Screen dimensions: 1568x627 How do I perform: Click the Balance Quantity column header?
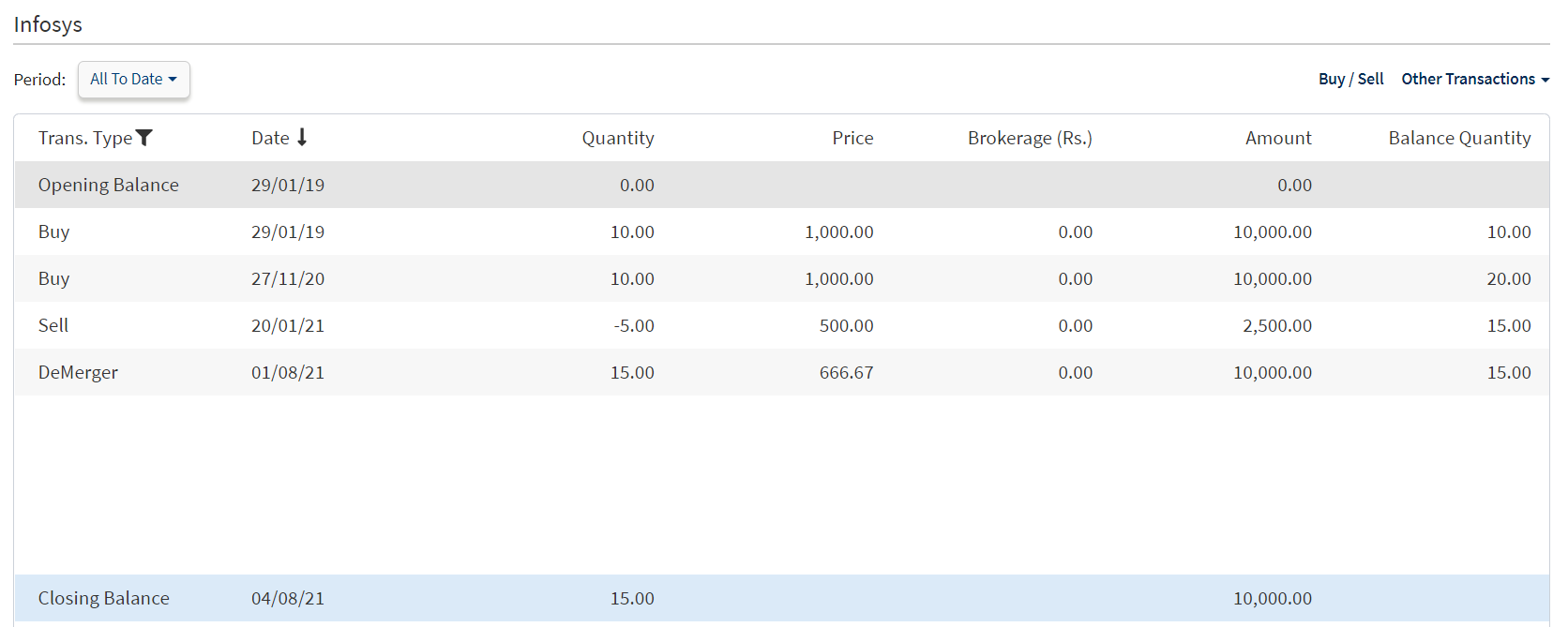coord(1459,138)
